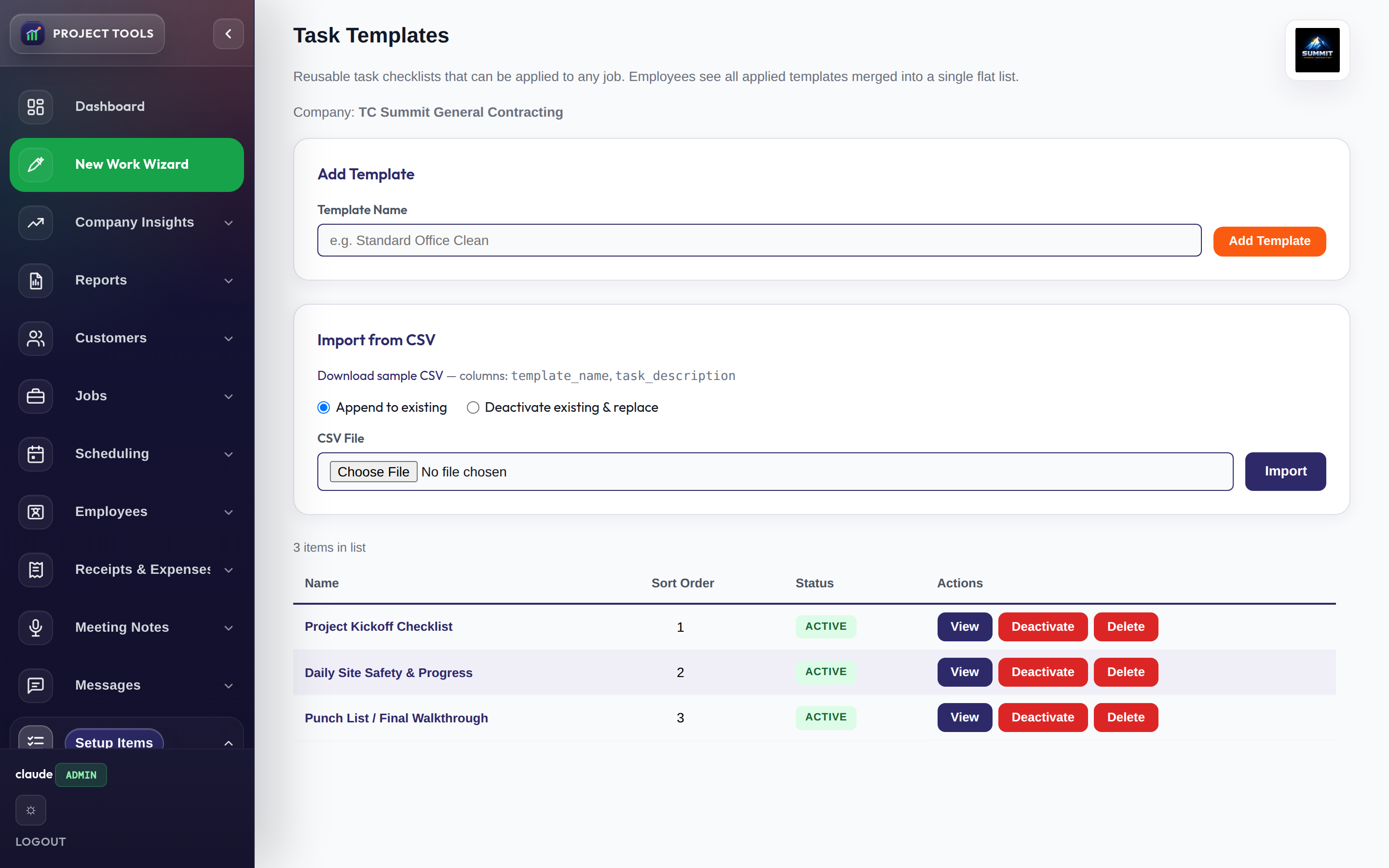The height and width of the screenshot is (868, 1389).
Task: Expand the Scheduling menu chevron
Action: click(229, 455)
